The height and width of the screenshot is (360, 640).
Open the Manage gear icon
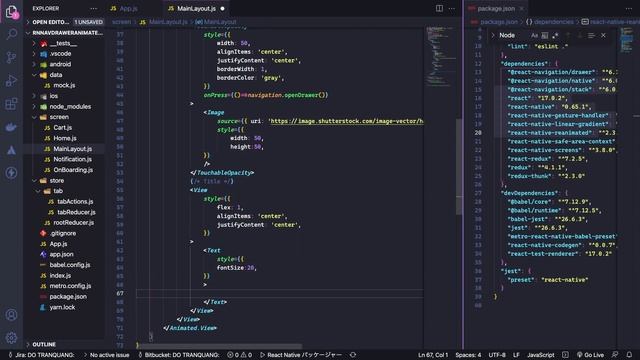pyautogui.click(x=11, y=338)
